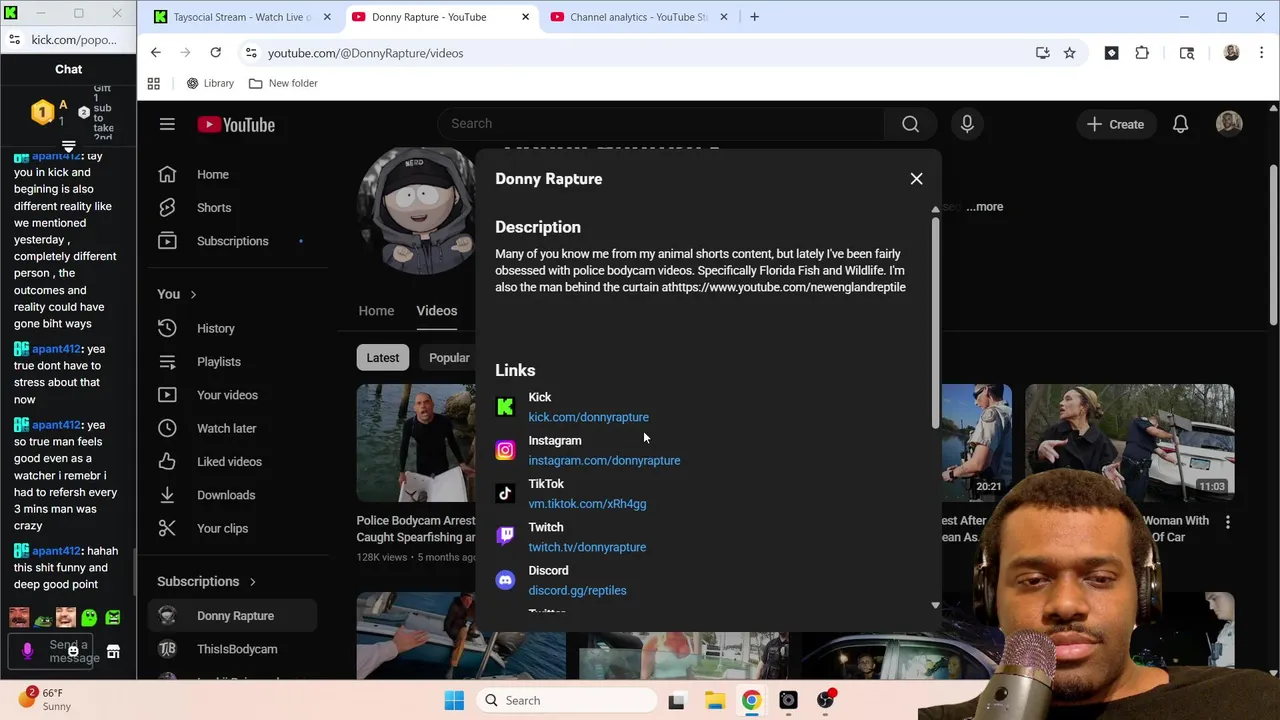Screen dimensions: 1280x720
Task: Expand the You section chevron
Action: [193, 294]
